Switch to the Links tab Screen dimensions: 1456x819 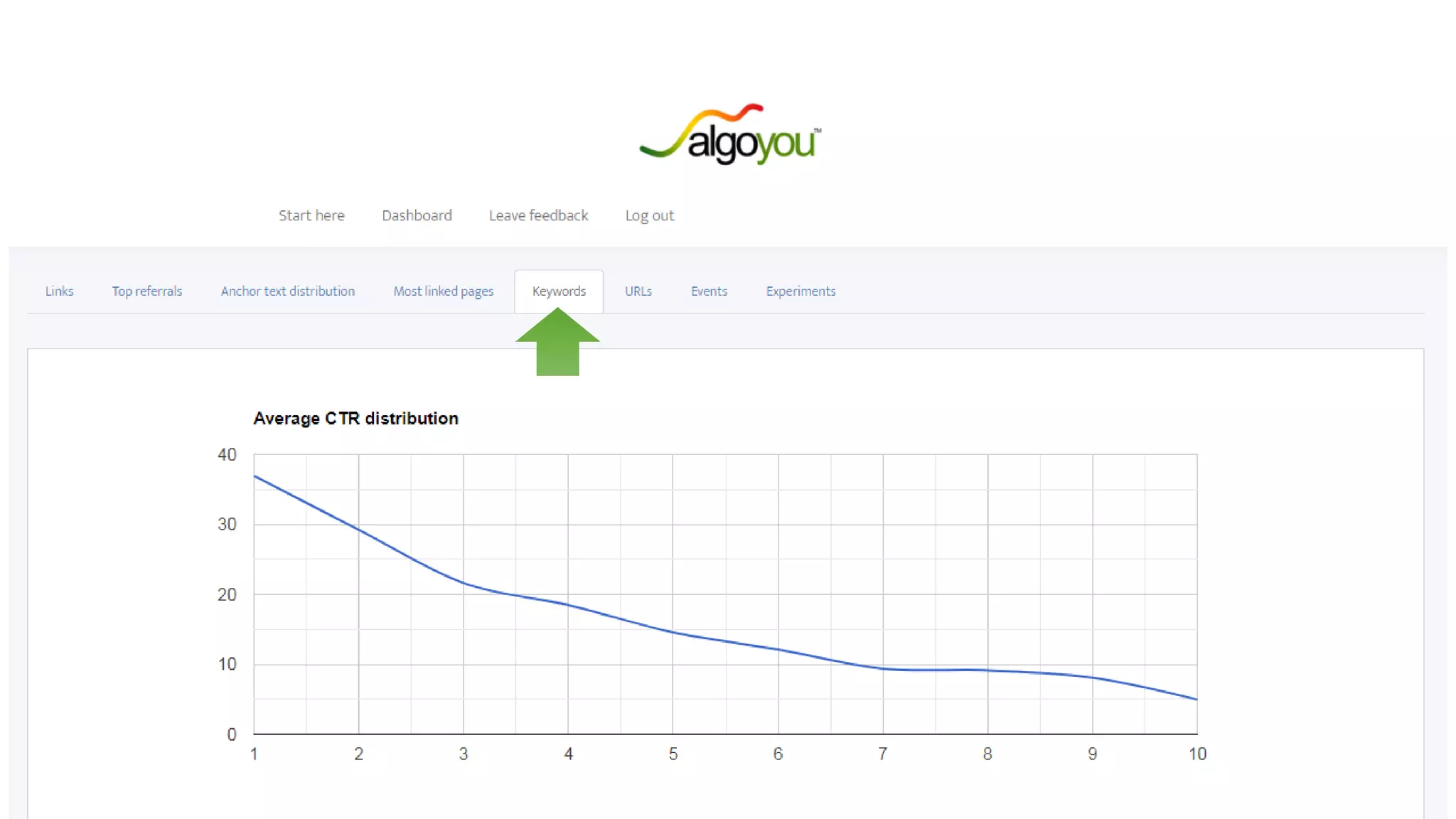point(59,291)
